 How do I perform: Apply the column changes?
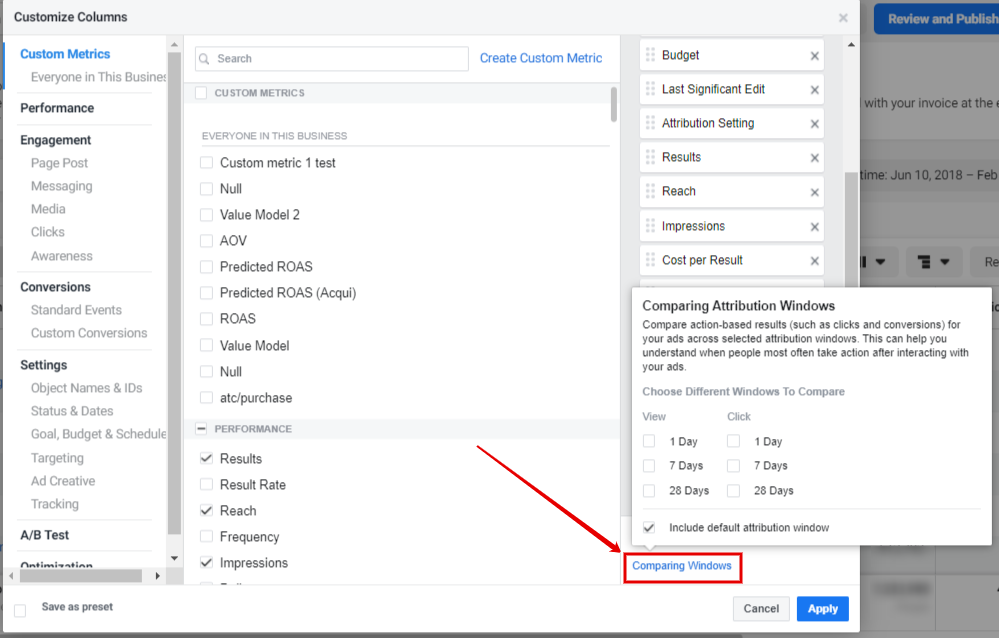click(823, 609)
